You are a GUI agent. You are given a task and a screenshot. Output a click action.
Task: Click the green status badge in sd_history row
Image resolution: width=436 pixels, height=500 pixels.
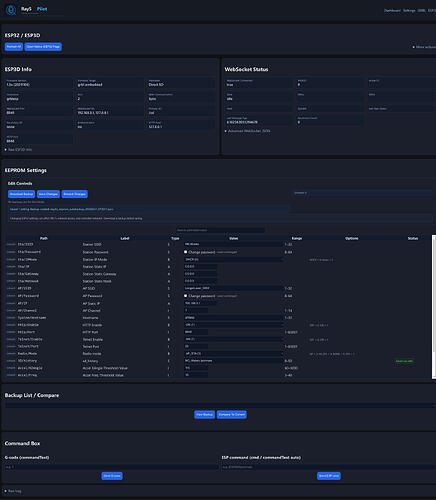(x=404, y=361)
